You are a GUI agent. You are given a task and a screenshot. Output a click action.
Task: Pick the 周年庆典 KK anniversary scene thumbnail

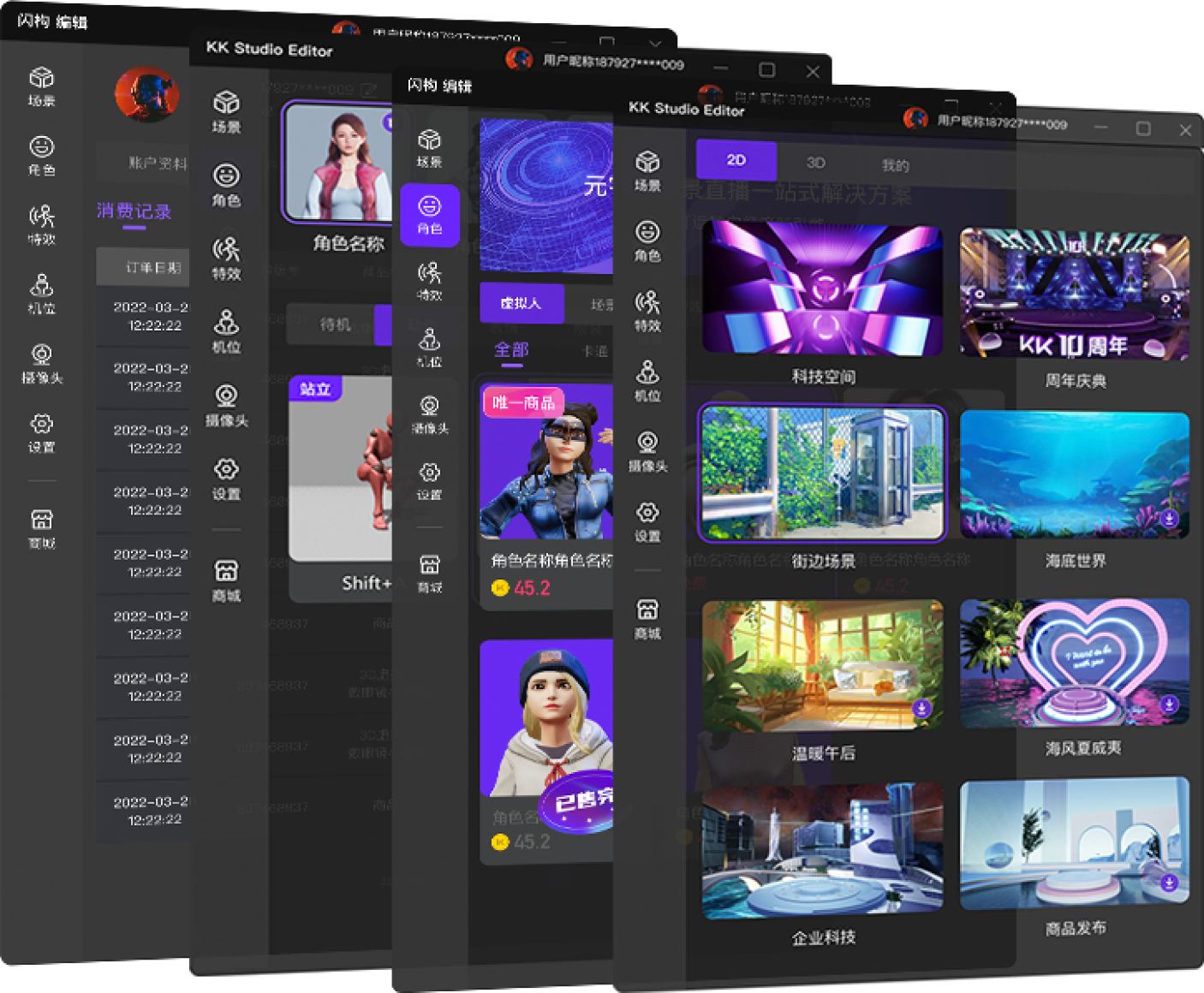(x=1074, y=294)
